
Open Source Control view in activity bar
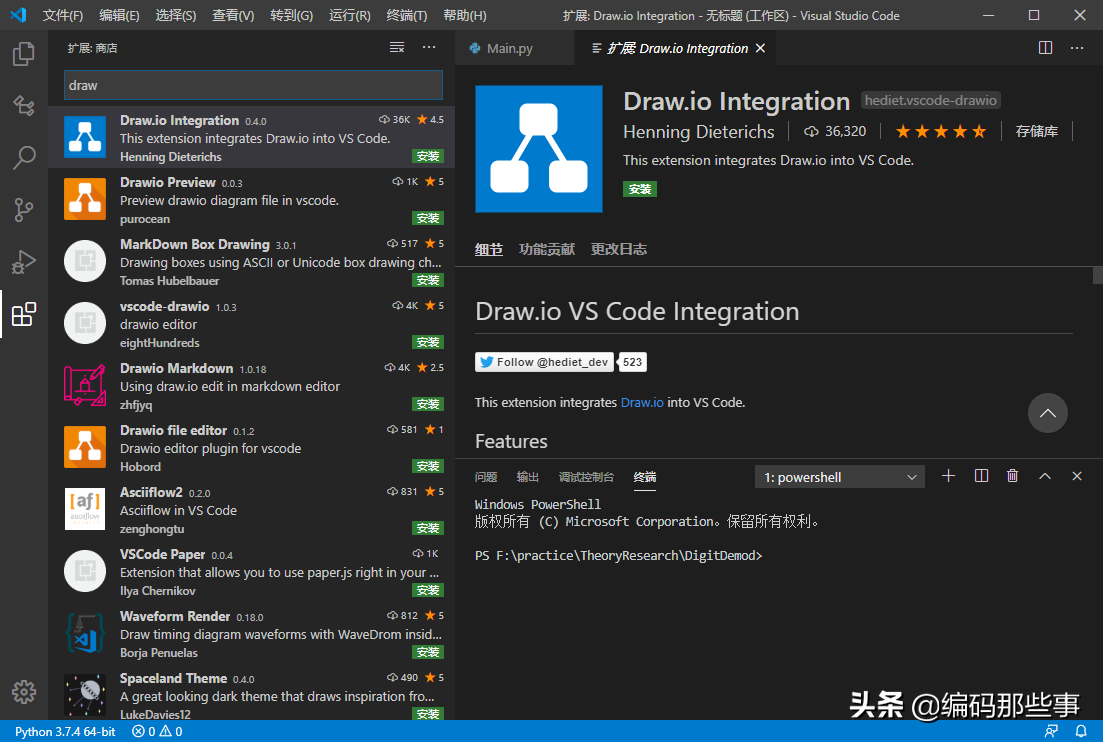(24, 210)
